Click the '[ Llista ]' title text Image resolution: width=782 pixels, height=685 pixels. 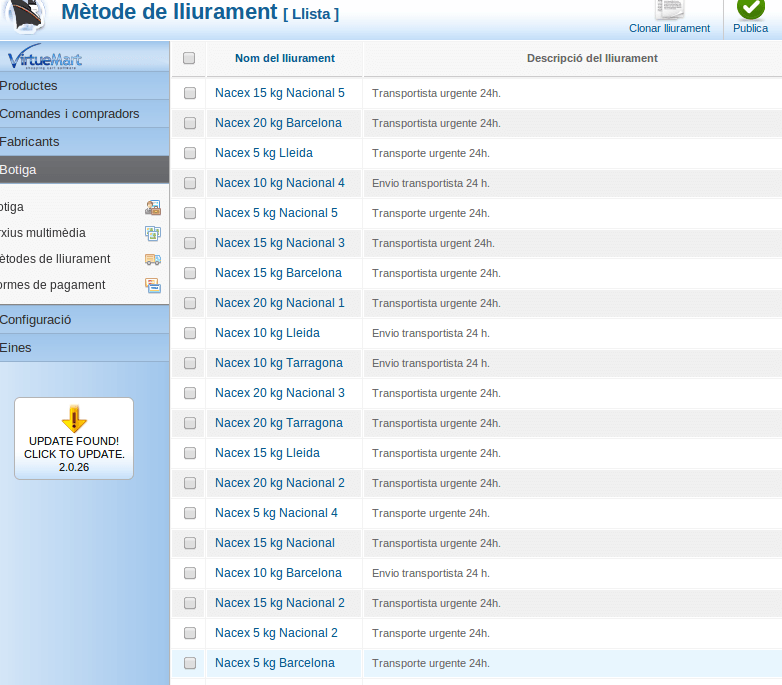point(311,14)
